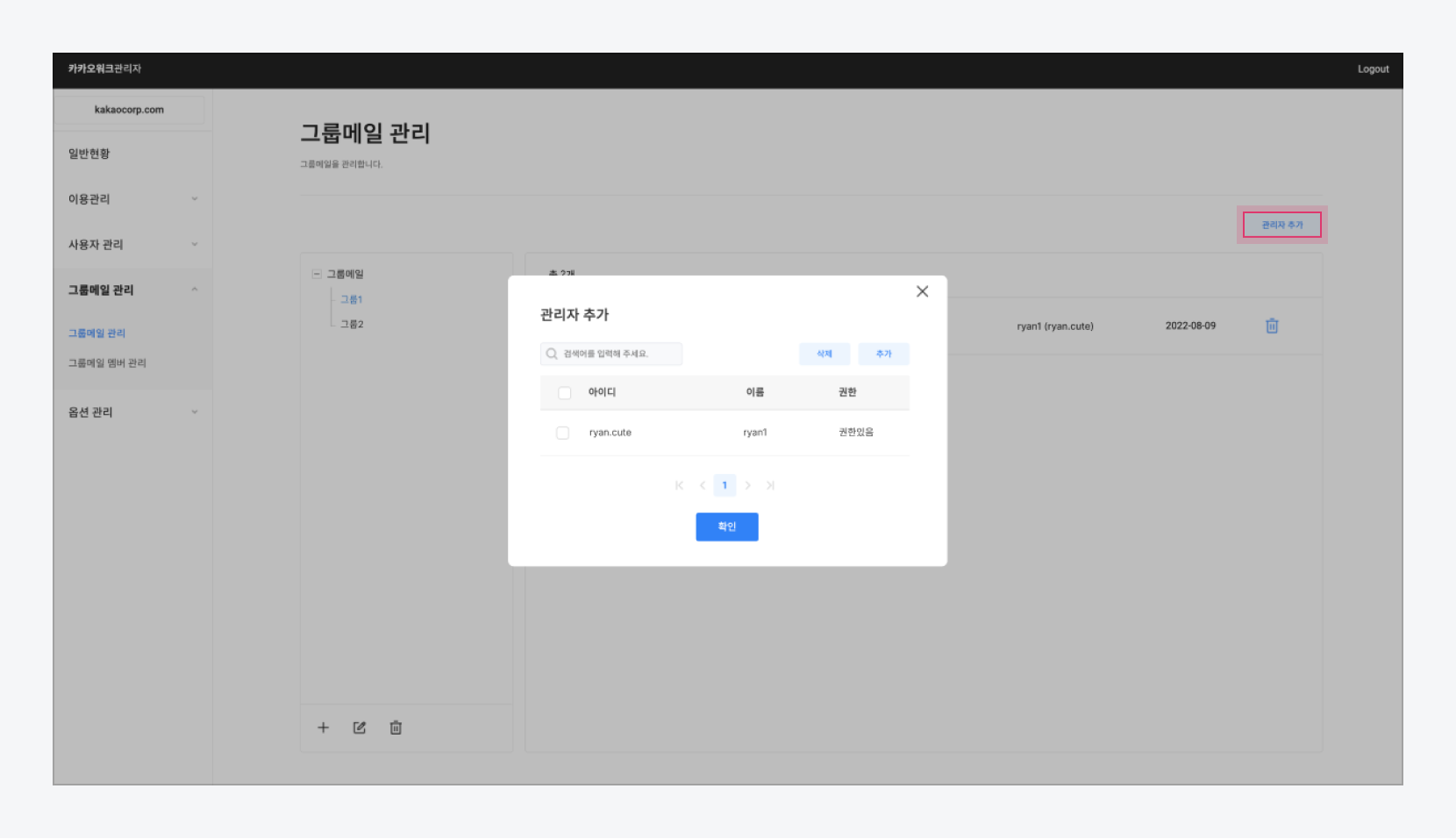This screenshot has width=1456, height=839.
Task: Go to previous page arrow
Action: 702,485
